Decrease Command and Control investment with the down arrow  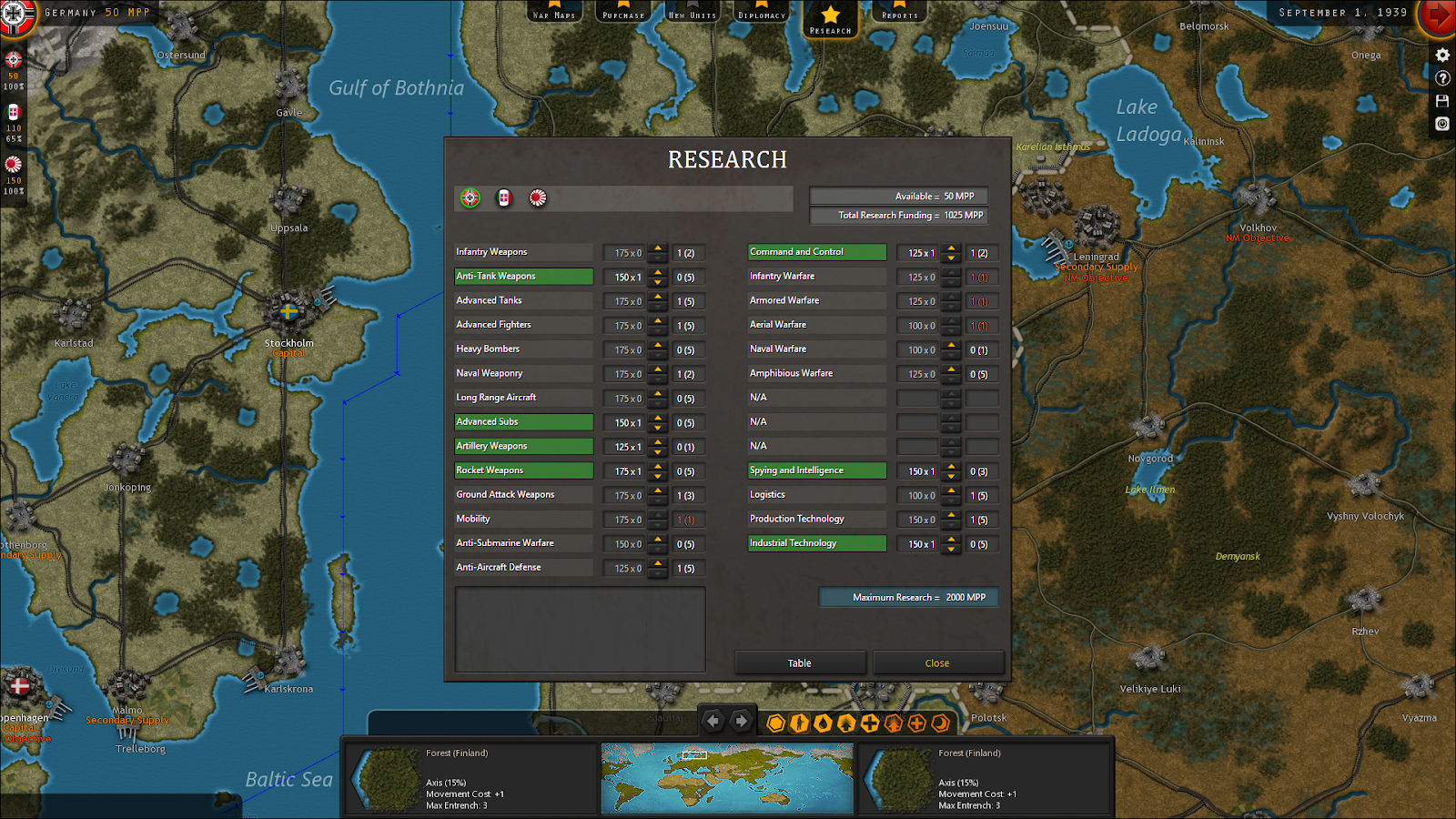pyautogui.click(x=950, y=257)
